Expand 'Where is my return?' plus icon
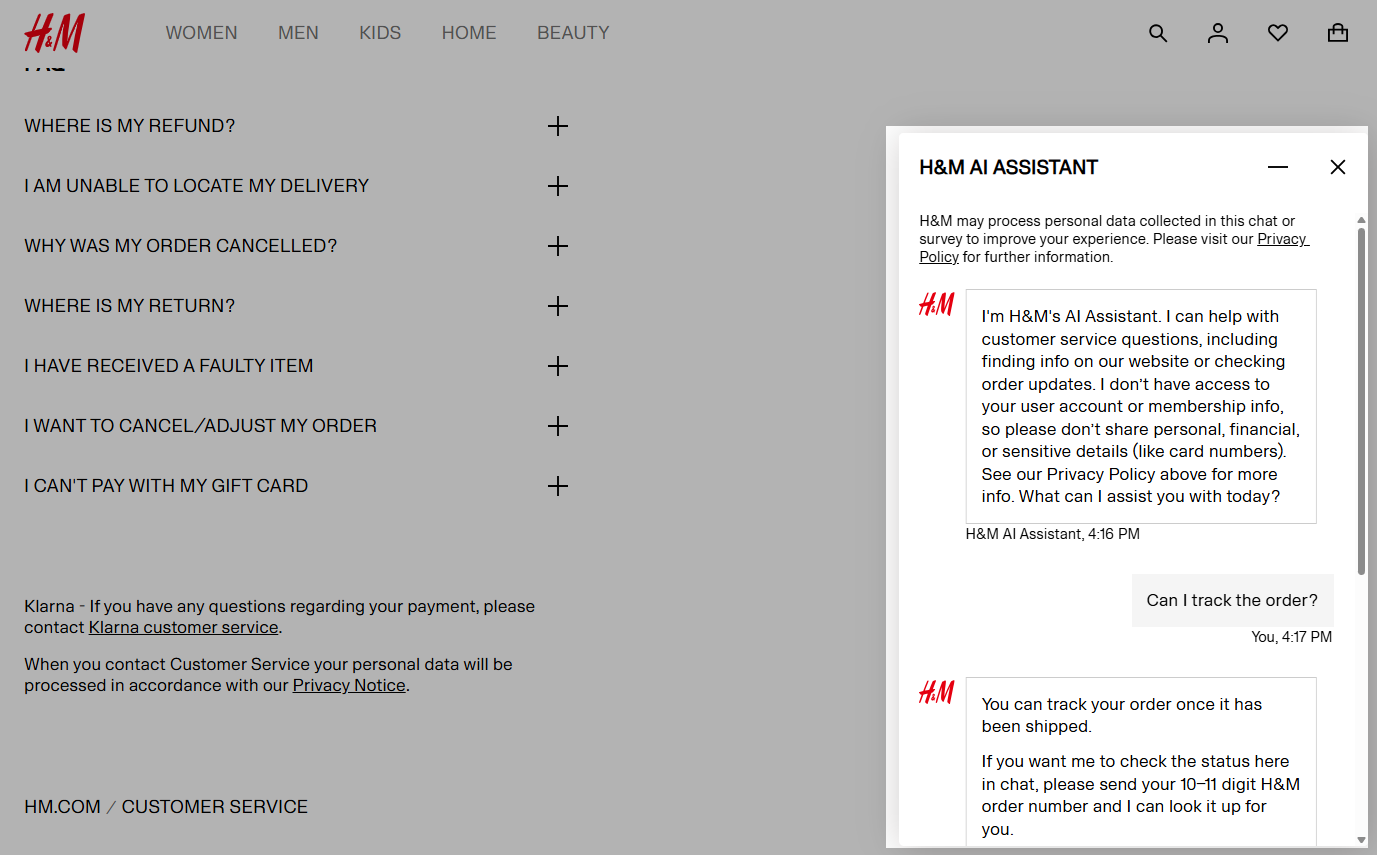The image size is (1377, 855). [558, 306]
